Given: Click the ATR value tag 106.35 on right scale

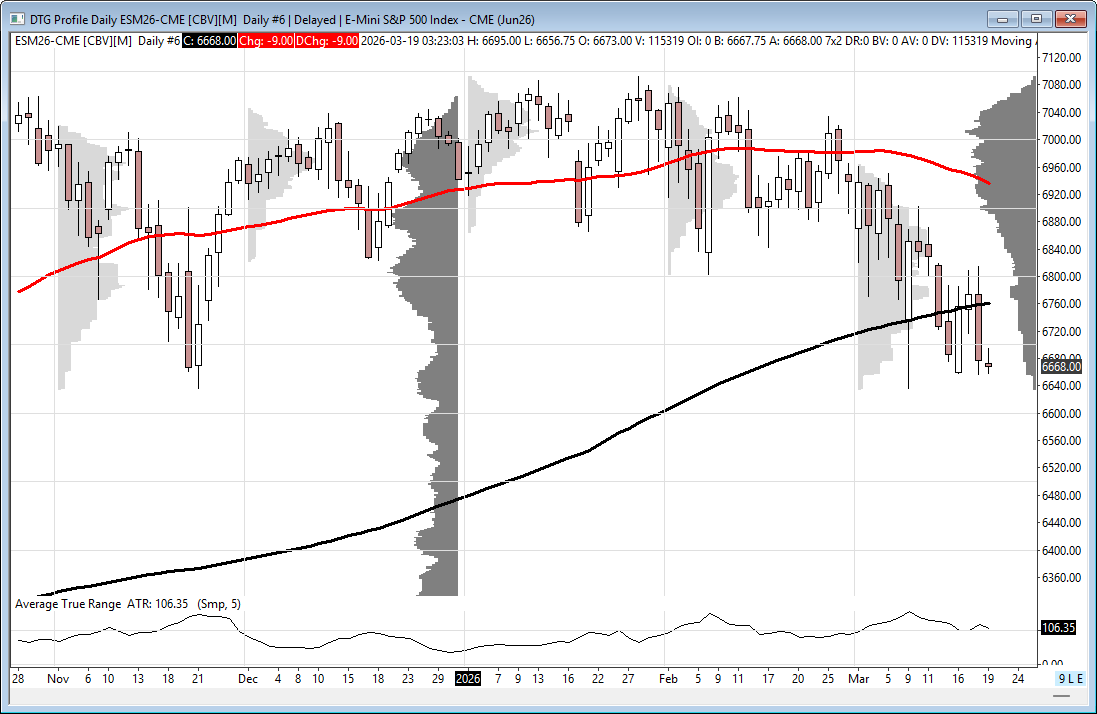Looking at the screenshot, I should pos(1059,629).
